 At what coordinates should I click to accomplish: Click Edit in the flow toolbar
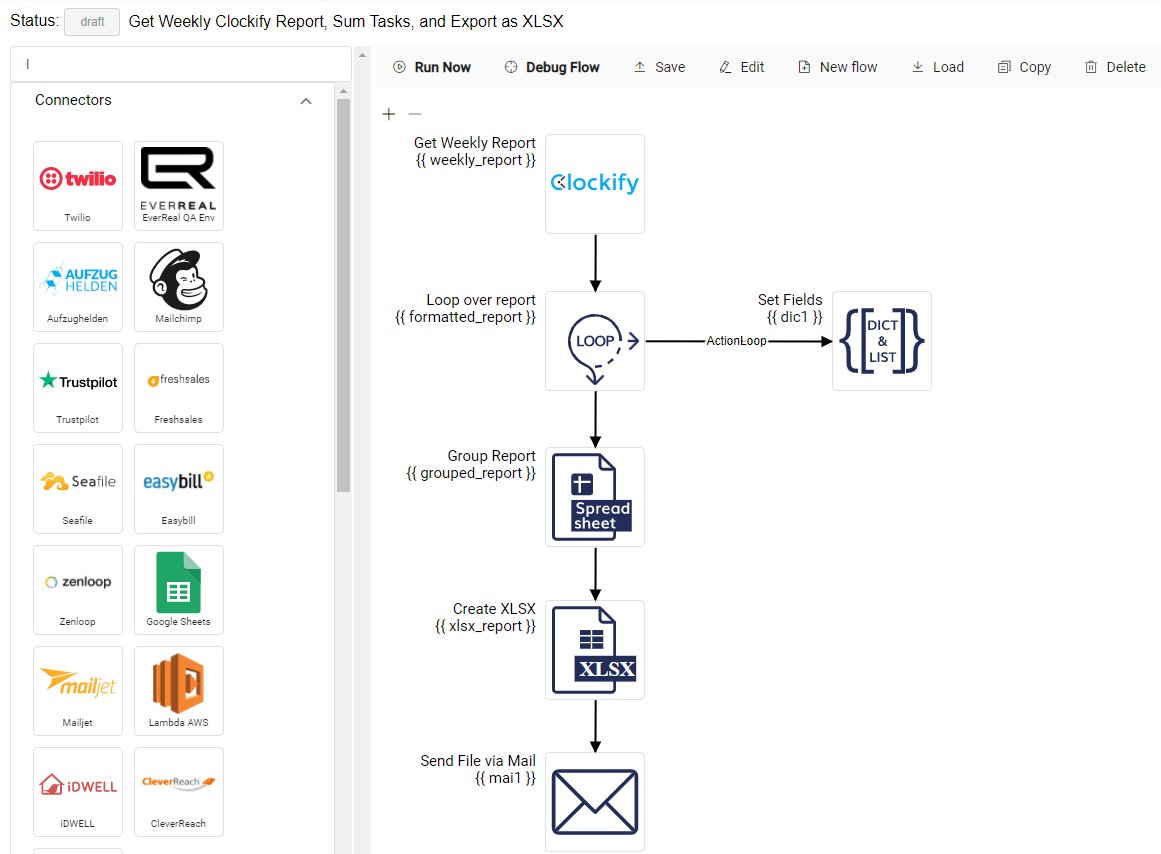coord(741,67)
